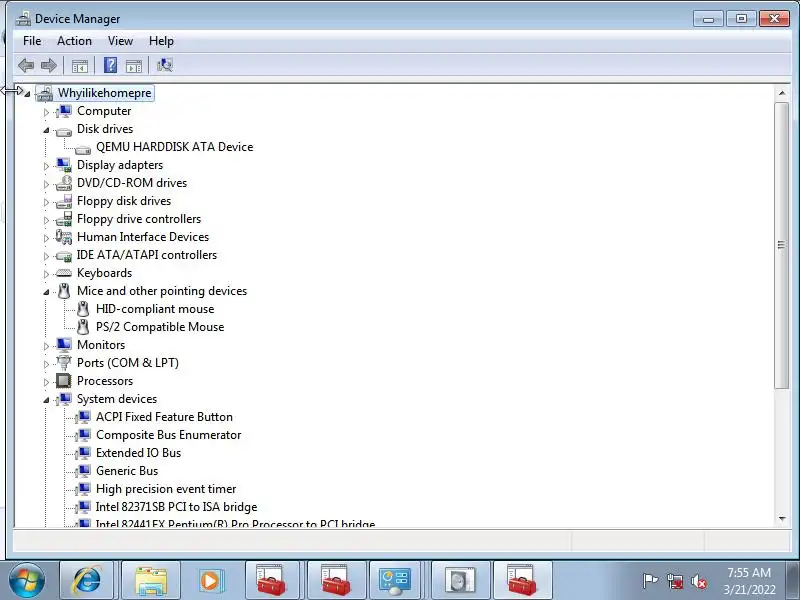Click the Floppy drive controllers icon
Screen dimensions: 800x600
pos(64,219)
